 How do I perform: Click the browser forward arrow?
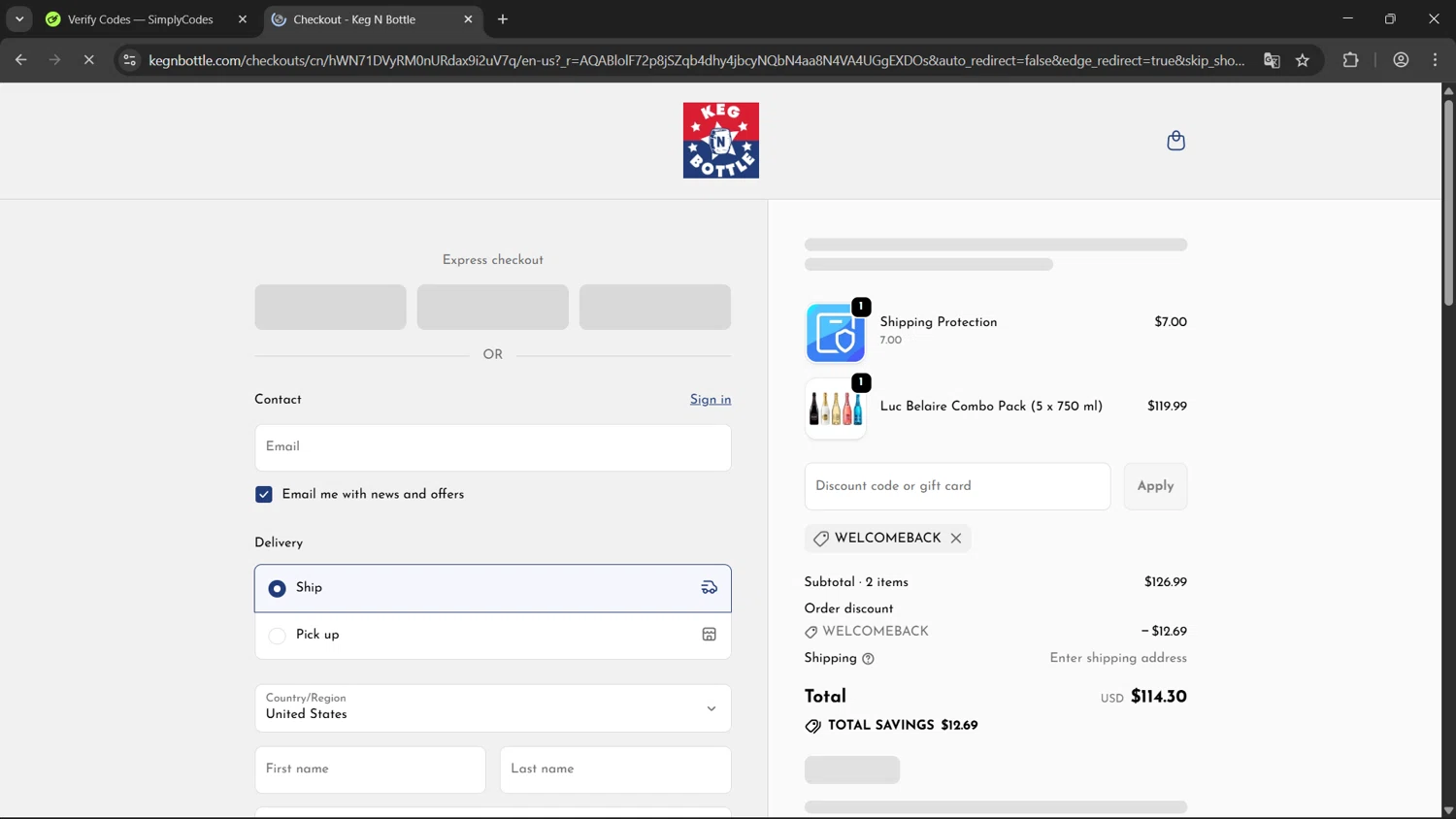pos(54,60)
